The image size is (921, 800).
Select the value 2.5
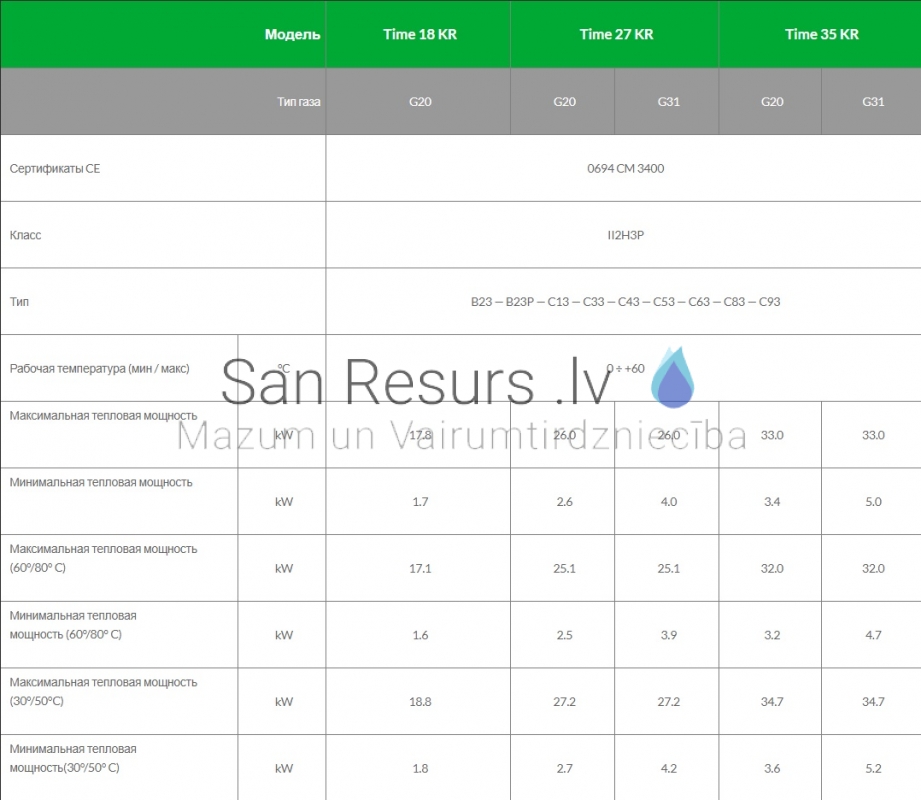(564, 635)
